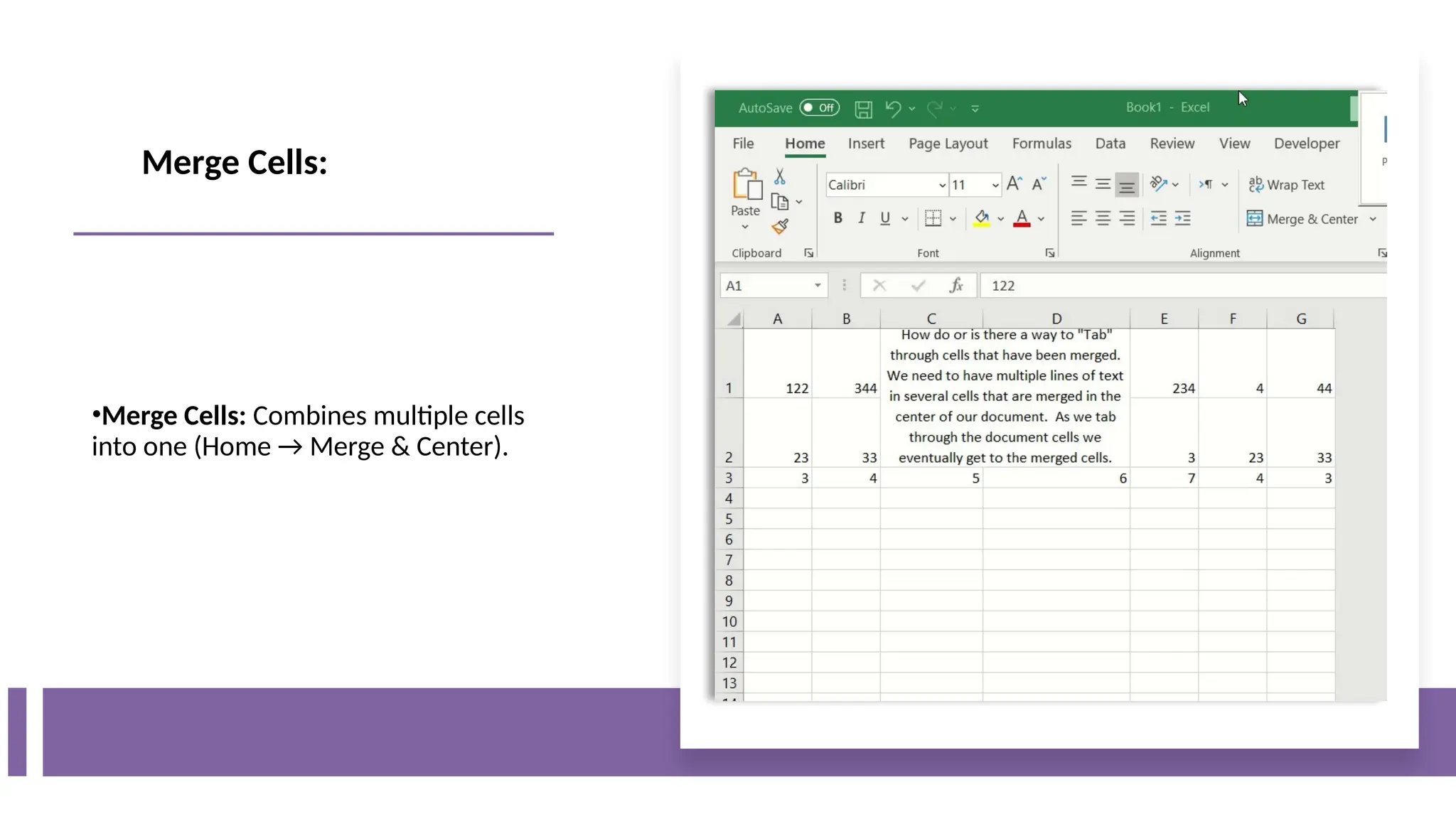The width and height of the screenshot is (1456, 819).
Task: Open the font size 11 dropdown
Action: click(995, 185)
